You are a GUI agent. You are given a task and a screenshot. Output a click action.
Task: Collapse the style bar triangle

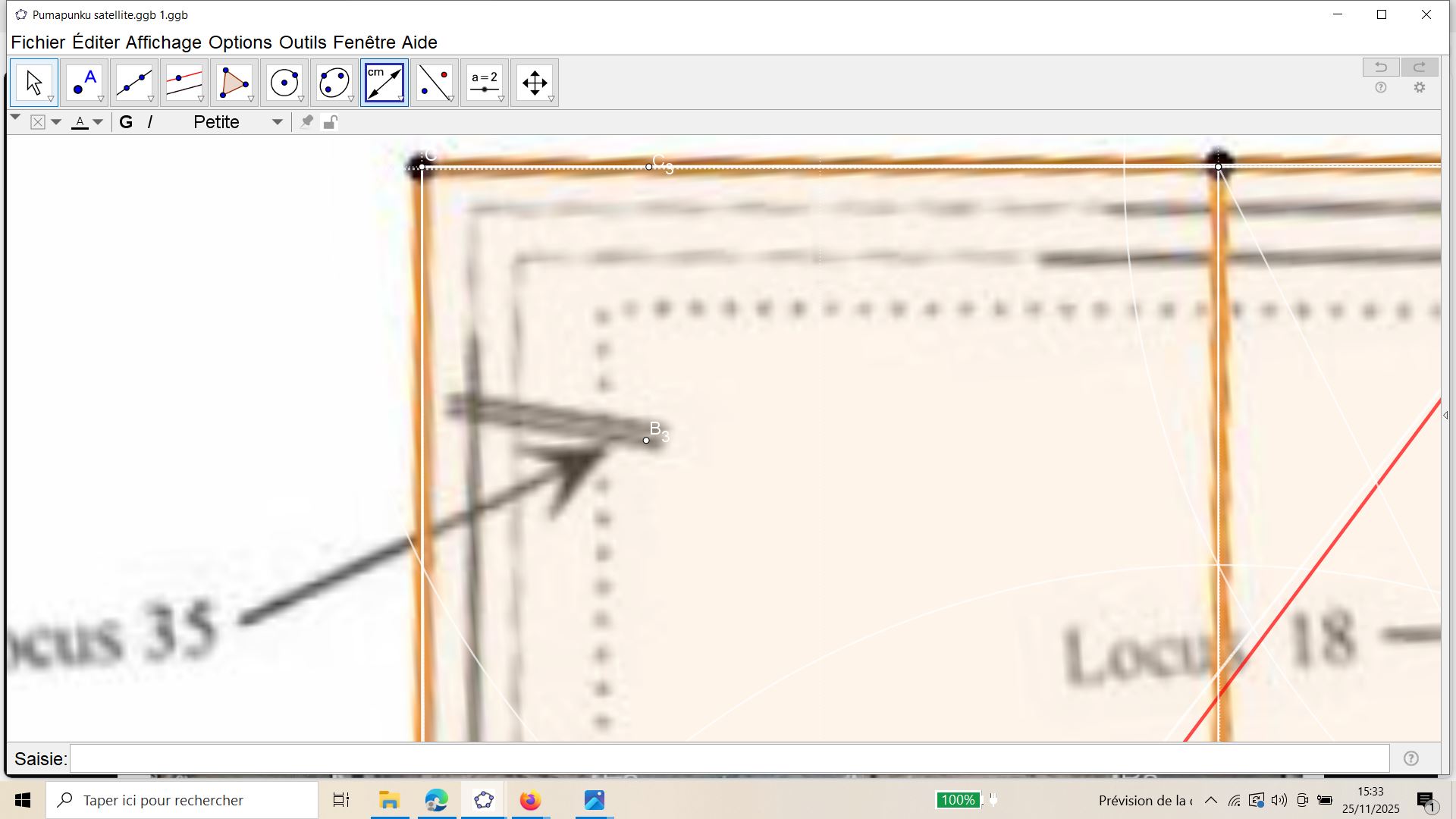[15, 118]
